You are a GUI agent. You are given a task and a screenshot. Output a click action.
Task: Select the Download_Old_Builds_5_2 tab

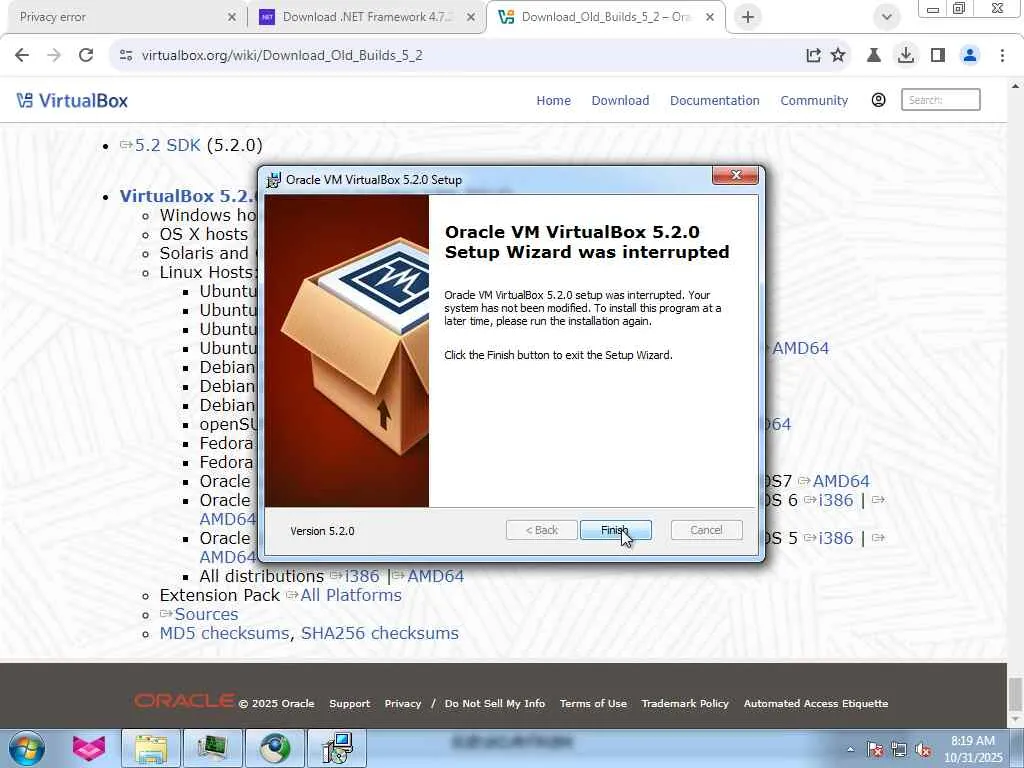[x=605, y=17]
